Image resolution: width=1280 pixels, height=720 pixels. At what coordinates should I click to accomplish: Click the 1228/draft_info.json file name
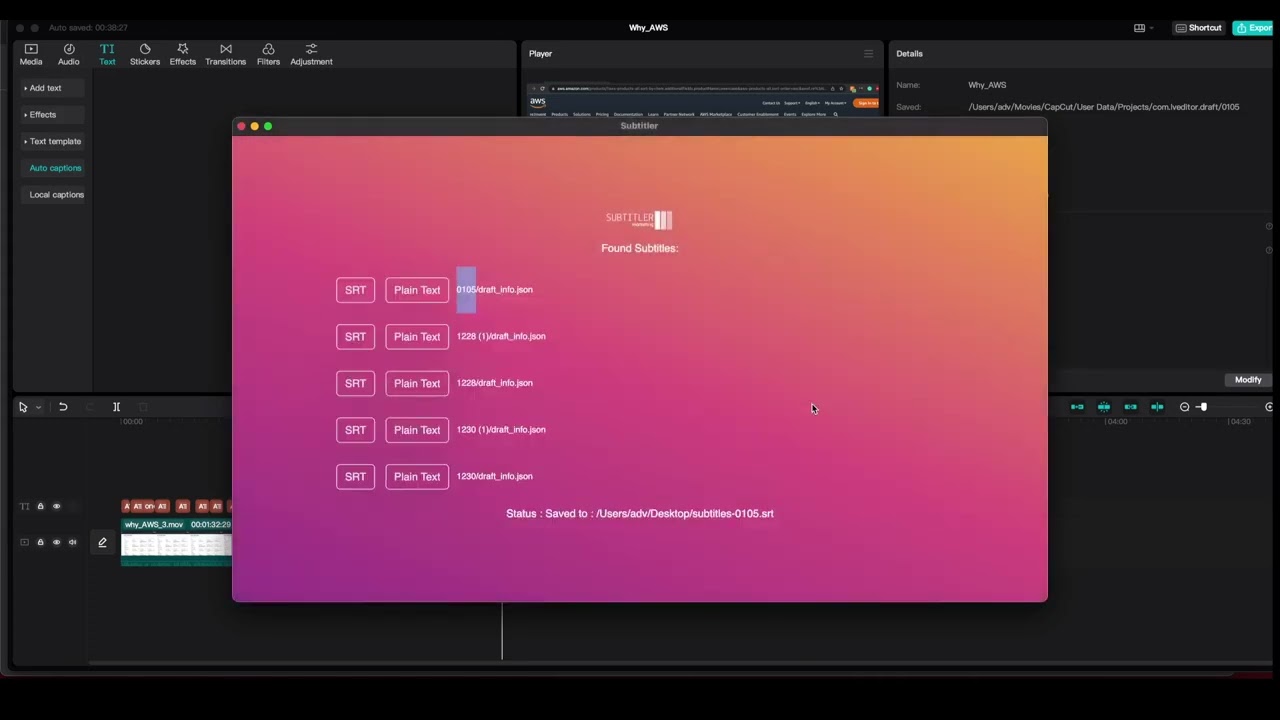495,383
